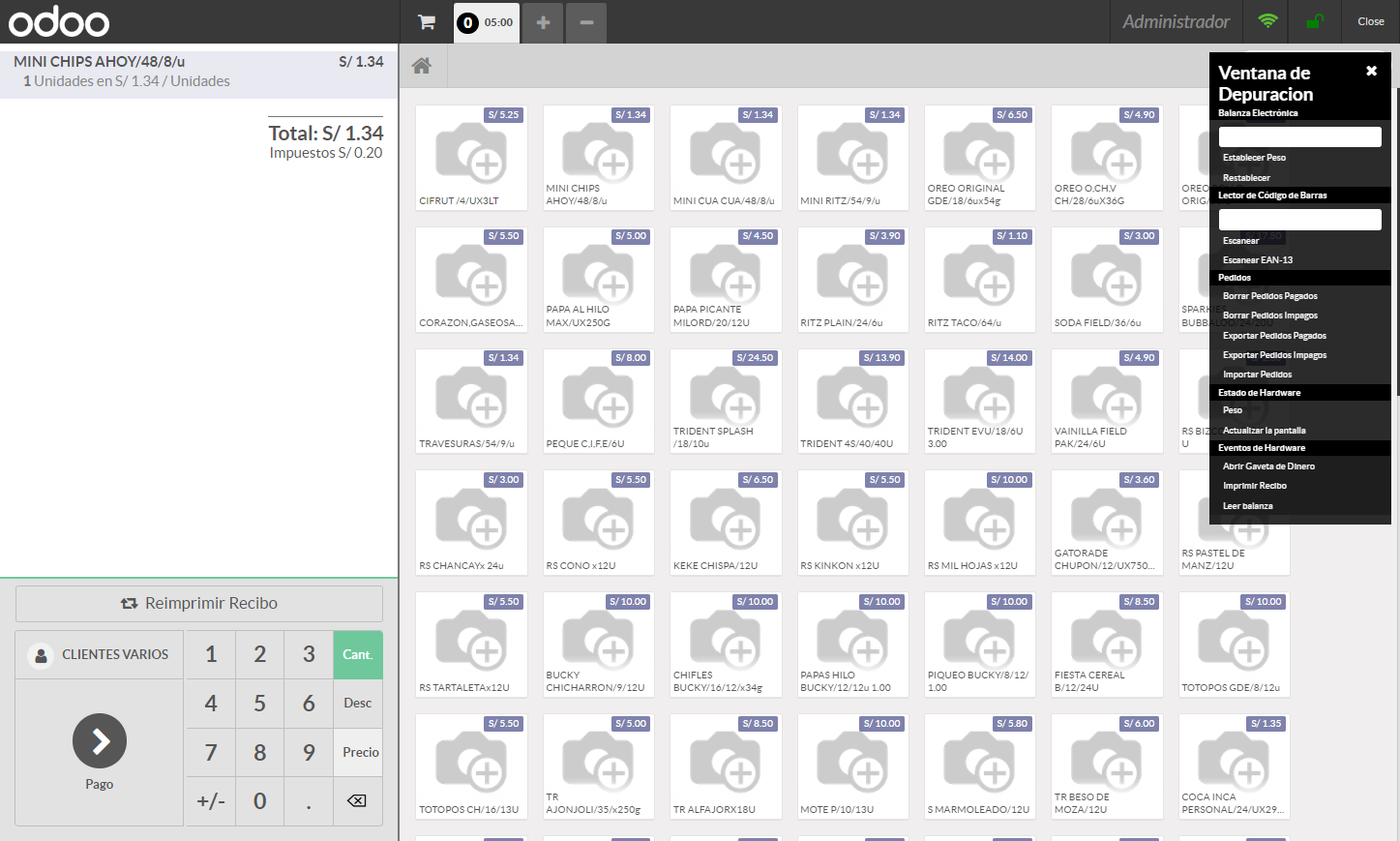Click the home breadcrumb icon
The image size is (1400, 841).
tap(422, 66)
